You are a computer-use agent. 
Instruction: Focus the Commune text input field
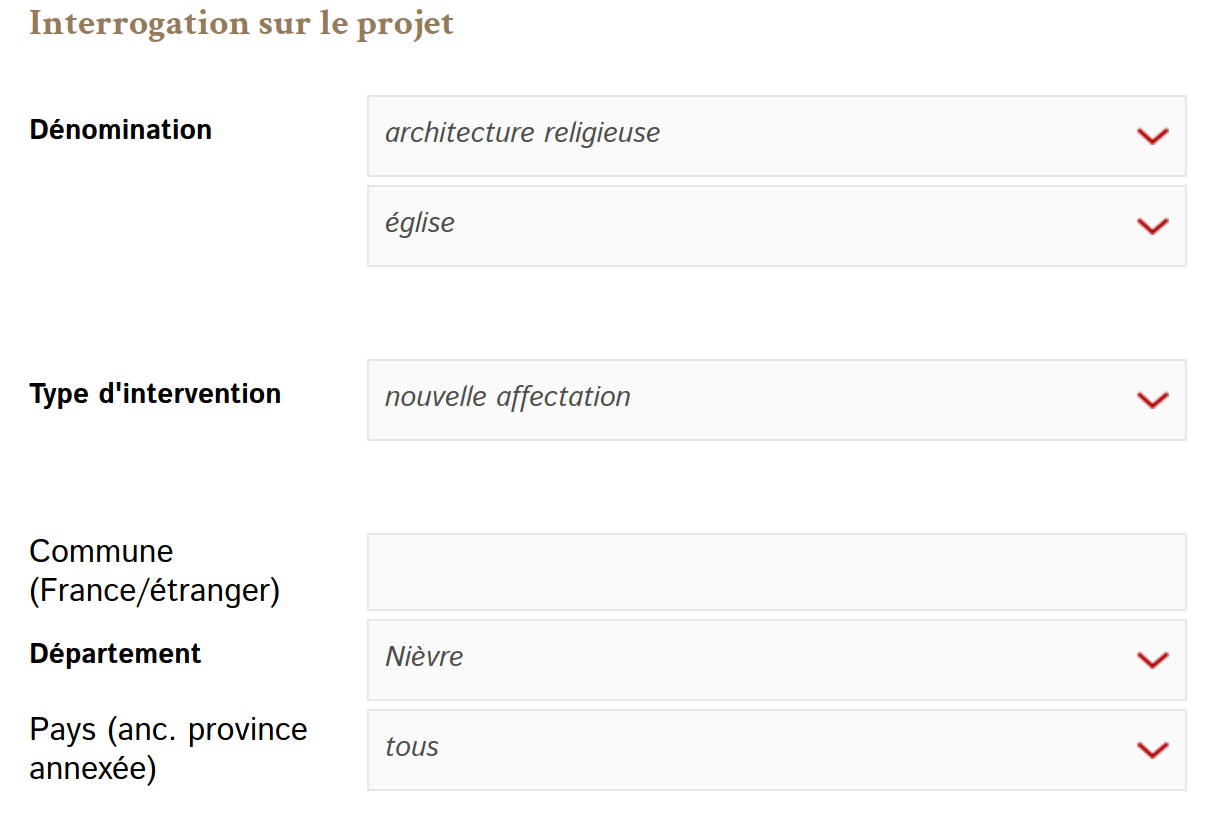(777, 572)
